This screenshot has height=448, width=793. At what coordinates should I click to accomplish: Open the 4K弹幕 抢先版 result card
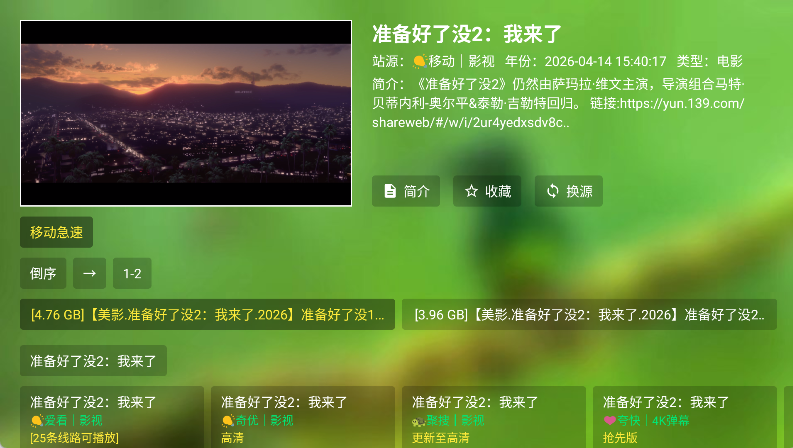[x=684, y=417]
